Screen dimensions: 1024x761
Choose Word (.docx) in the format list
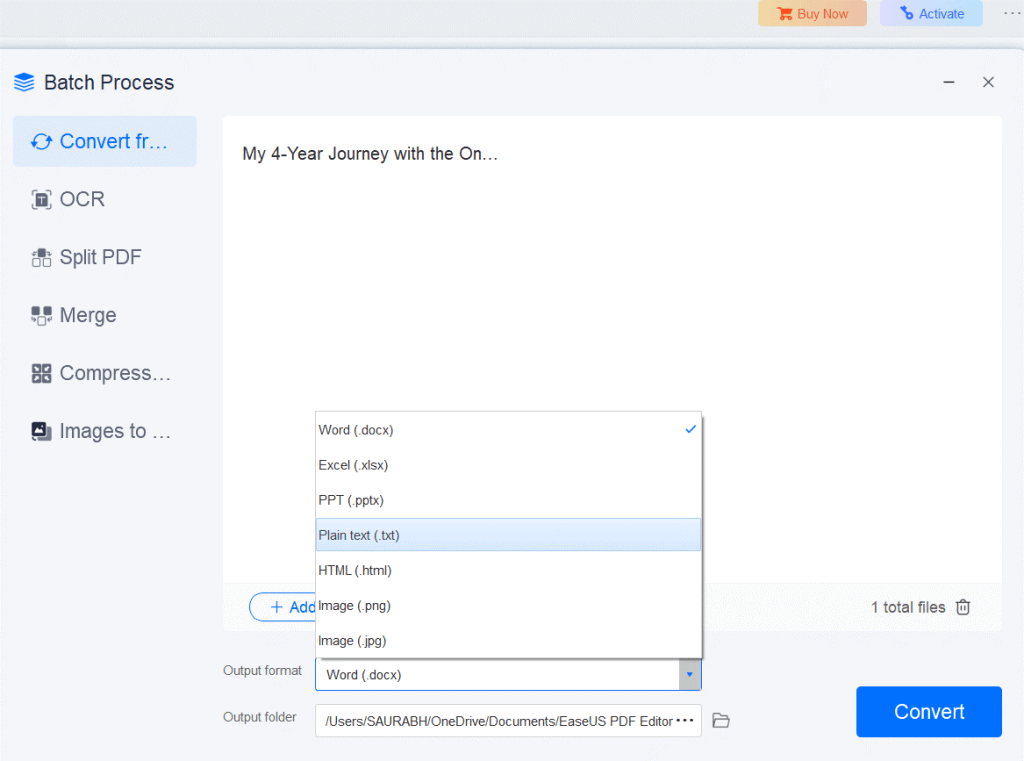pyautogui.click(x=508, y=430)
